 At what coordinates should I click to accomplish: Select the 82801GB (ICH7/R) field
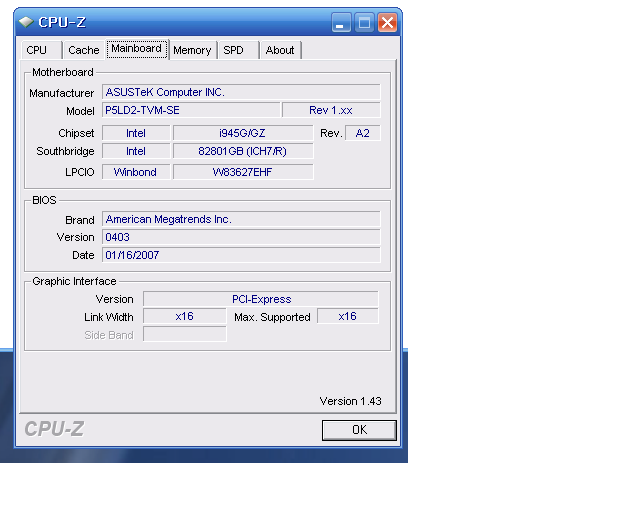tap(243, 151)
